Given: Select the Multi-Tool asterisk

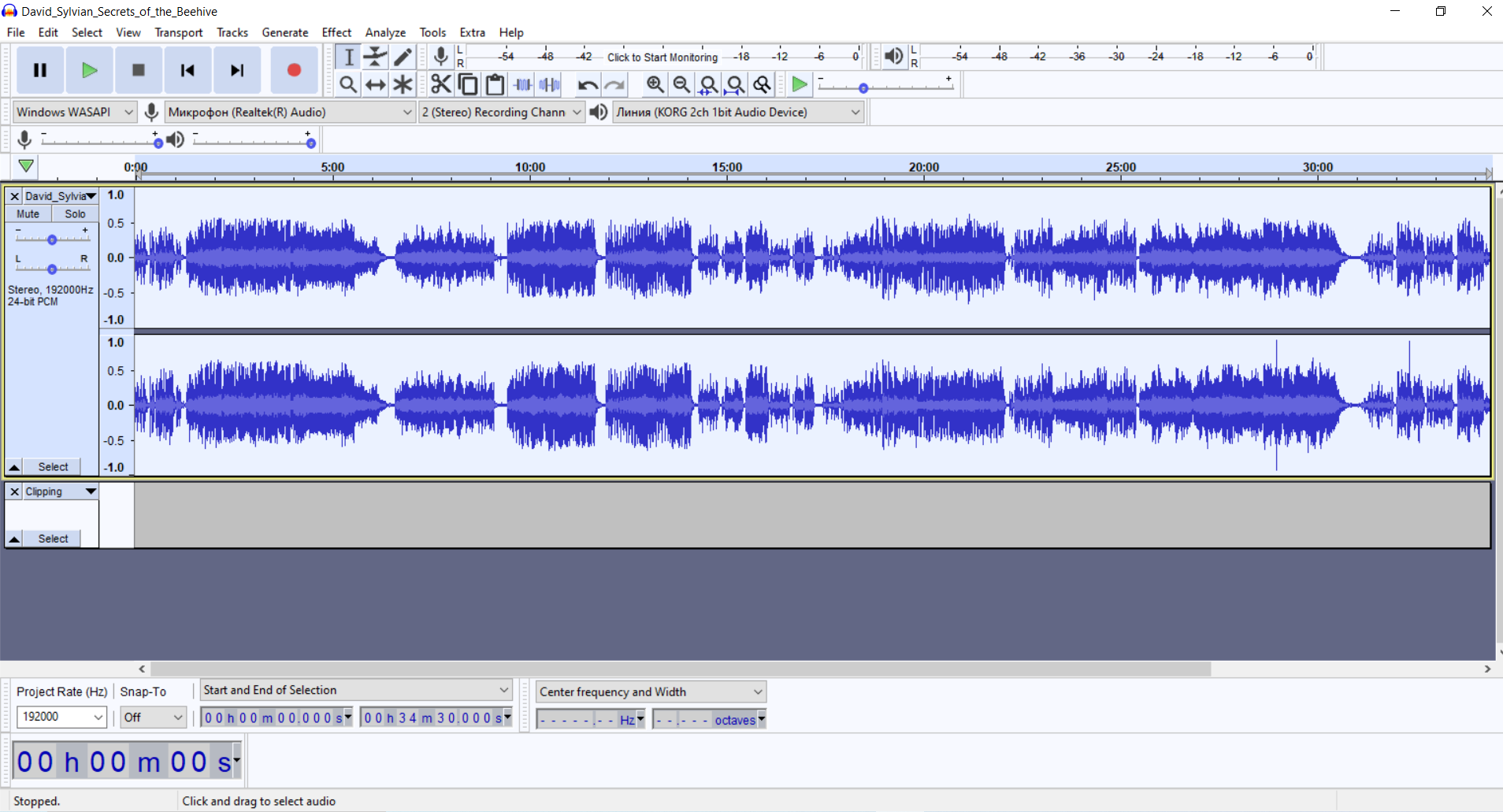Looking at the screenshot, I should (x=403, y=84).
